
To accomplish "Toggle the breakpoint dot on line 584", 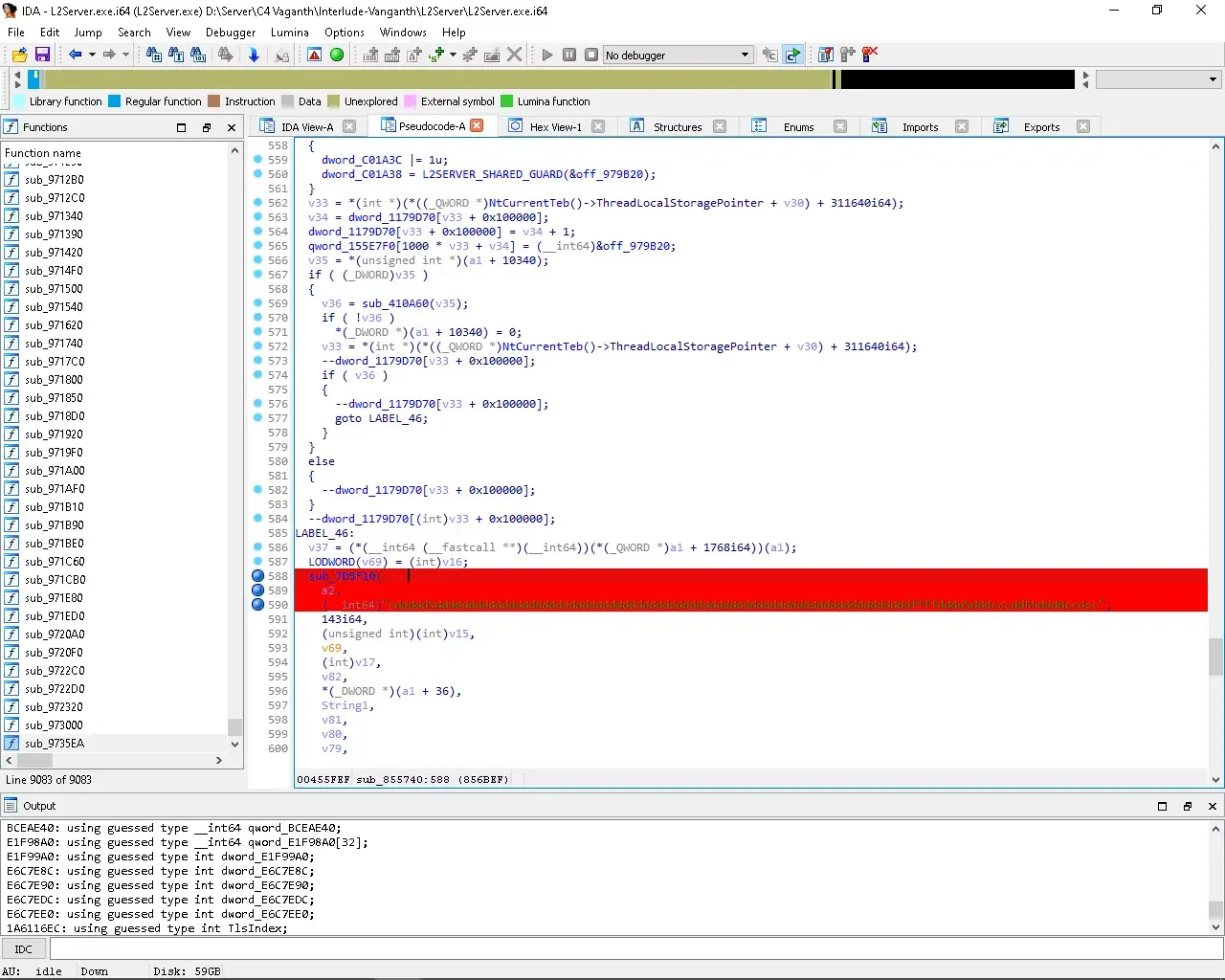I will tap(258, 519).
